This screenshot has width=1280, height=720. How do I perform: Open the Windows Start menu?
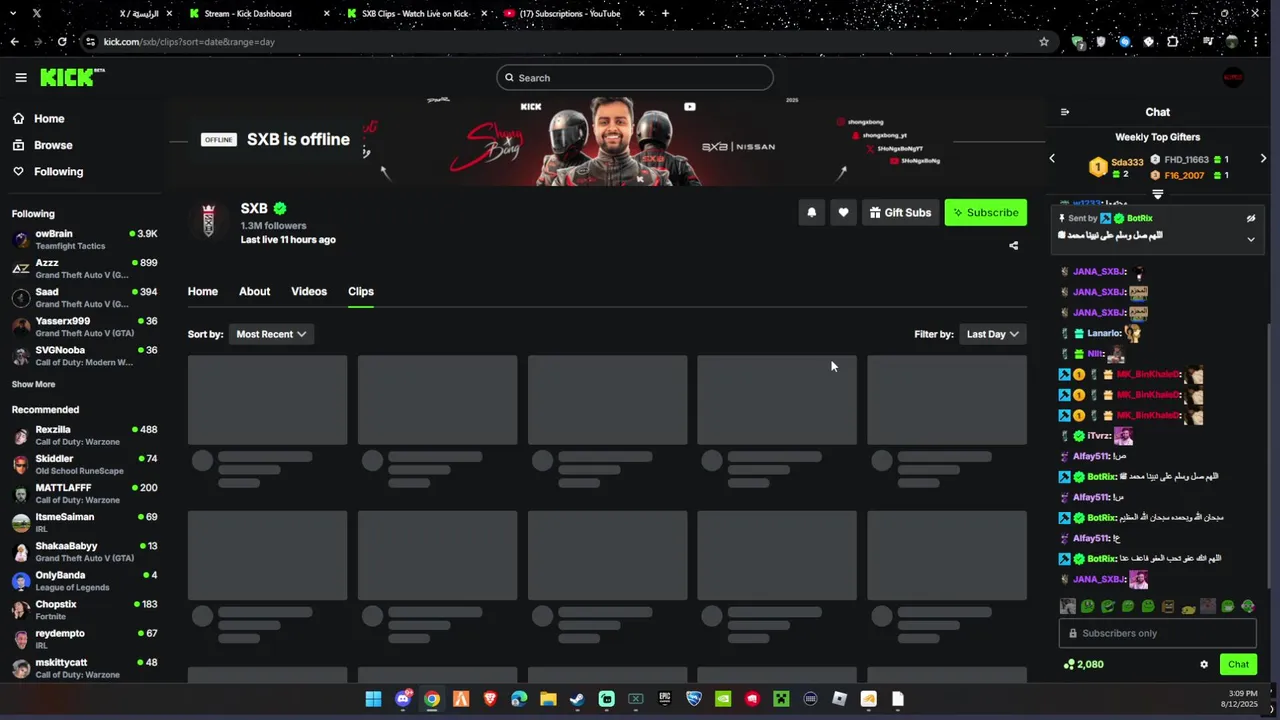coord(373,699)
